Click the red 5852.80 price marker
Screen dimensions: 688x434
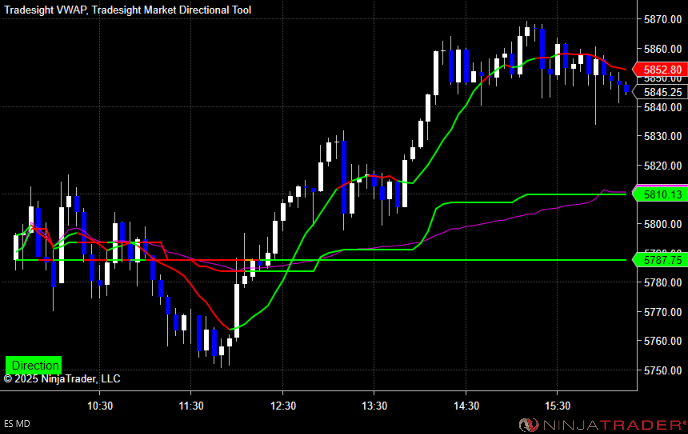pyautogui.click(x=660, y=69)
